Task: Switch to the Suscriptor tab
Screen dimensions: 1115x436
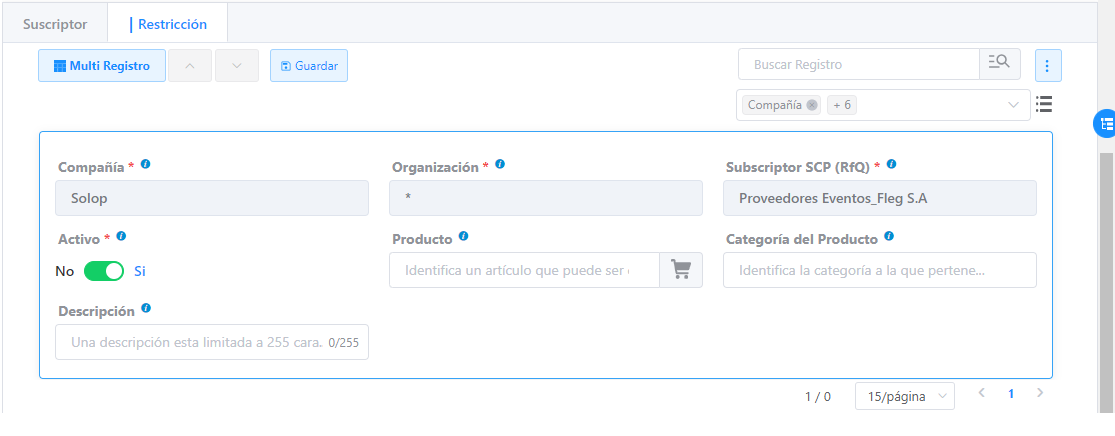Action: tap(55, 23)
